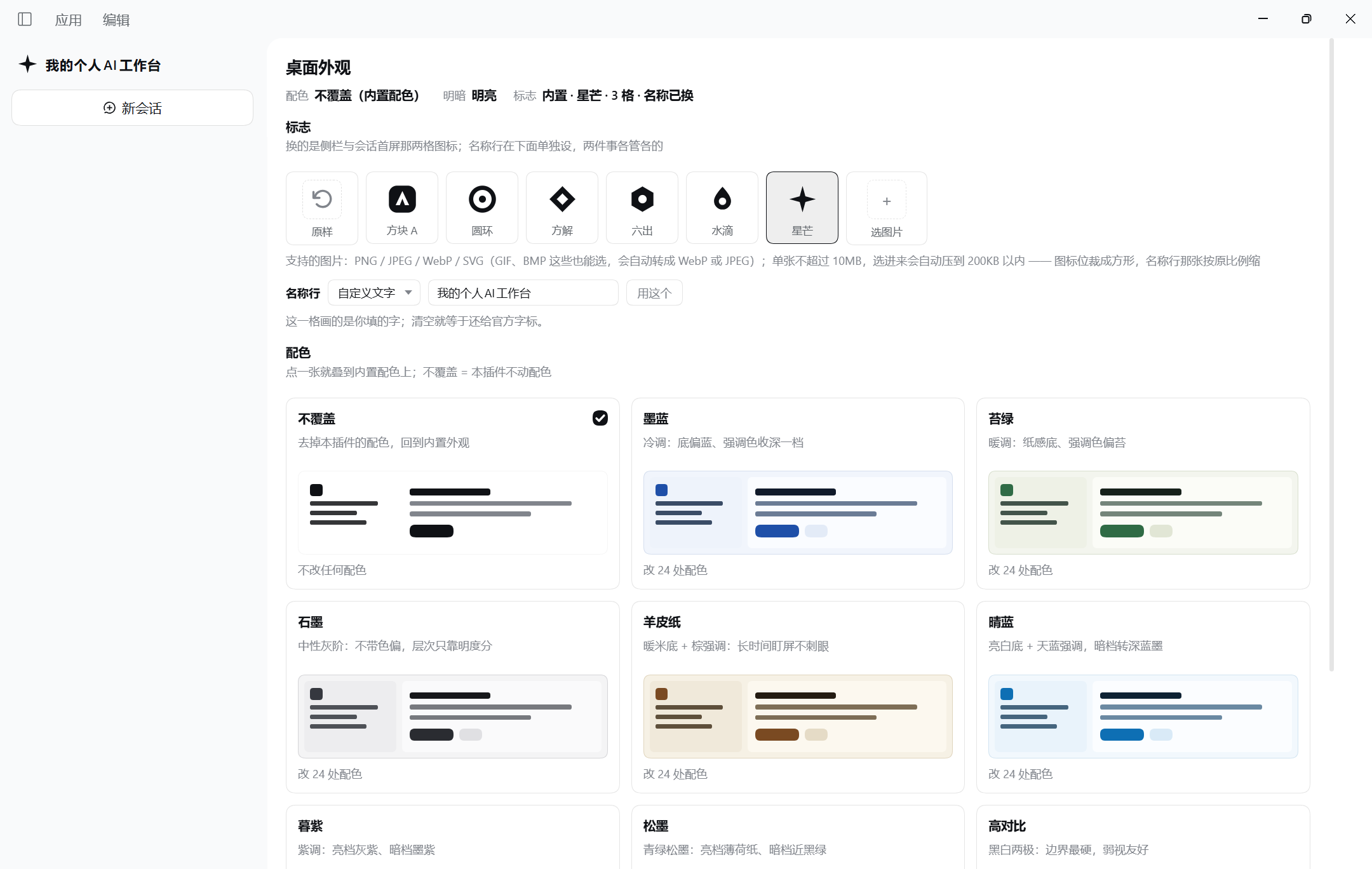Viewport: 1372px width, 869px height.
Task: Choose the 圆环 logo icon
Action: point(482,208)
